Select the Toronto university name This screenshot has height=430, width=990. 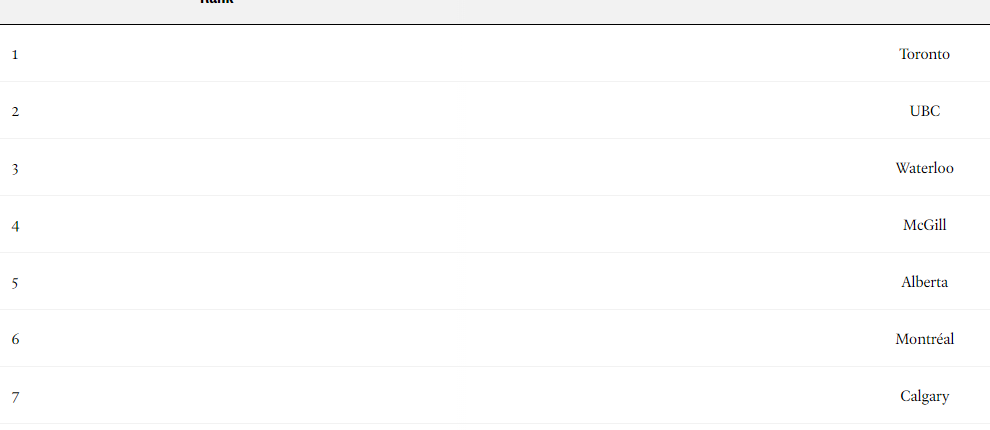coord(924,54)
